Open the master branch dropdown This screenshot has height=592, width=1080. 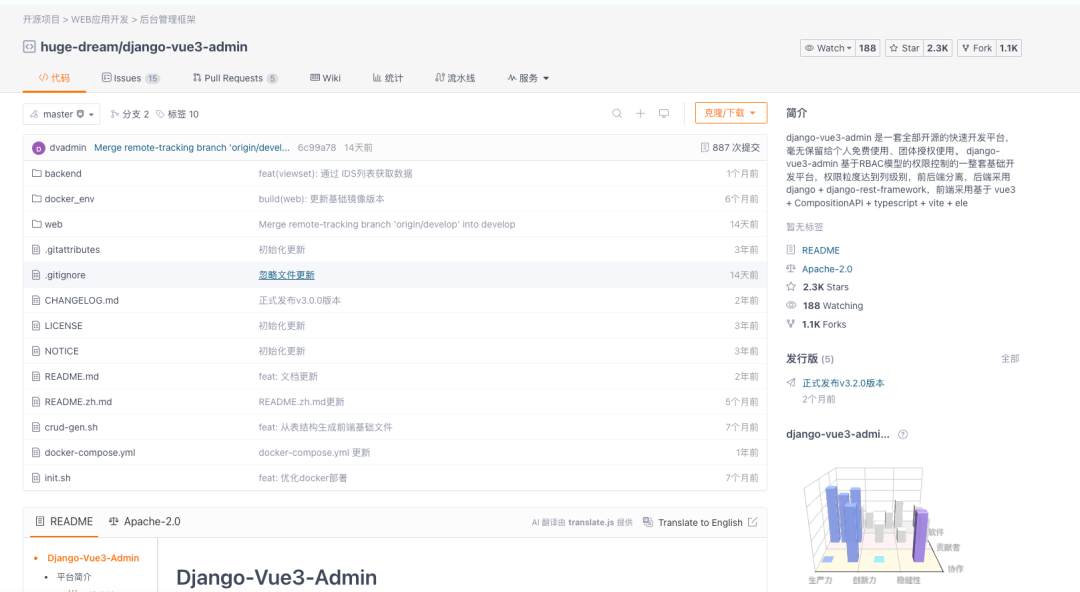61,114
